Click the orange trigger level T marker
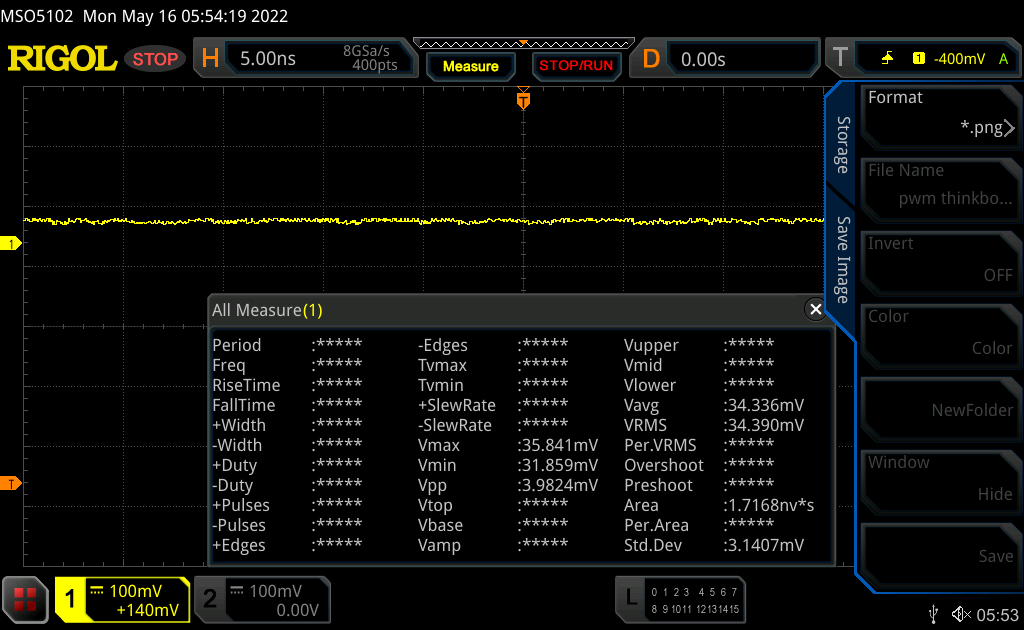Screen dimensions: 1024x630 pyautogui.click(x=12, y=484)
